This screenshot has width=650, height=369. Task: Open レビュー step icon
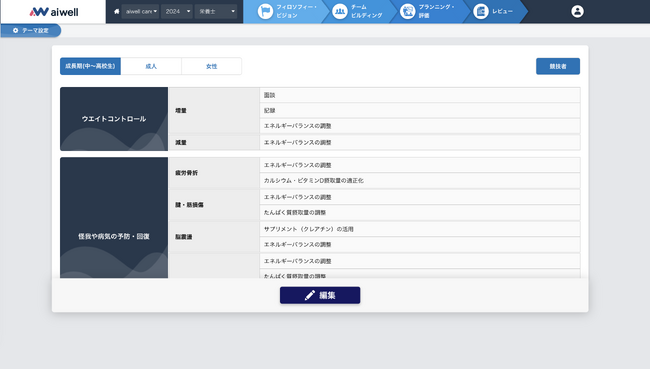pos(481,11)
